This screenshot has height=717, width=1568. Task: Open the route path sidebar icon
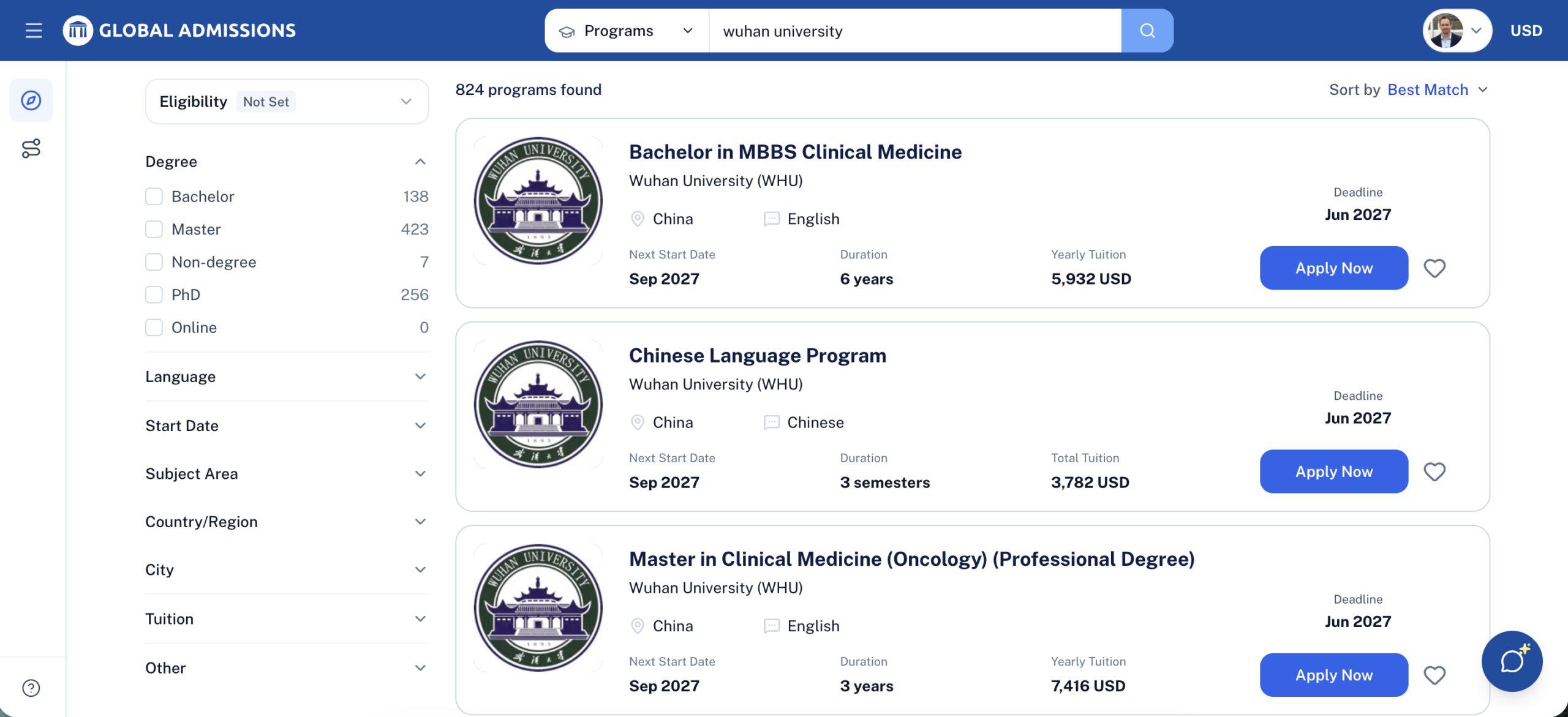pos(31,148)
